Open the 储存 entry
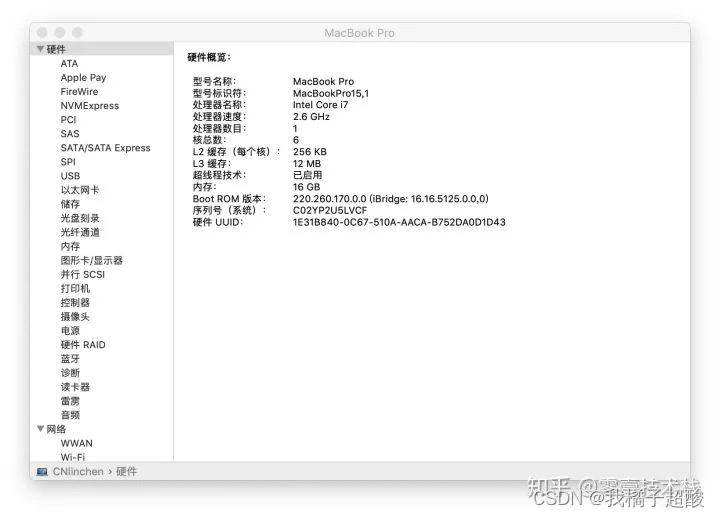720x517 pixels. pyautogui.click(x=70, y=204)
